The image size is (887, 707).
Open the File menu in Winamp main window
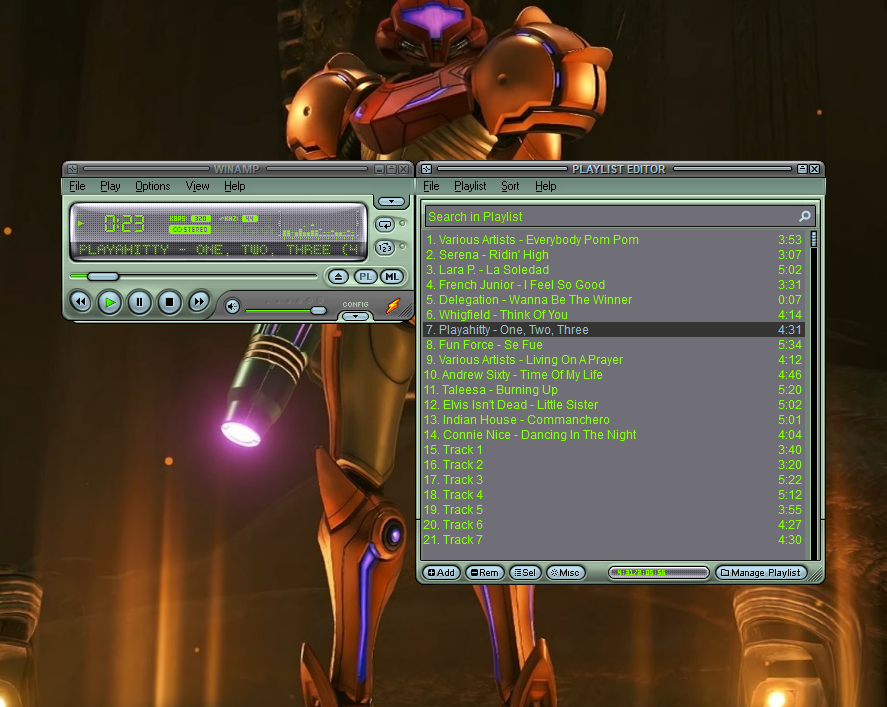(77, 186)
